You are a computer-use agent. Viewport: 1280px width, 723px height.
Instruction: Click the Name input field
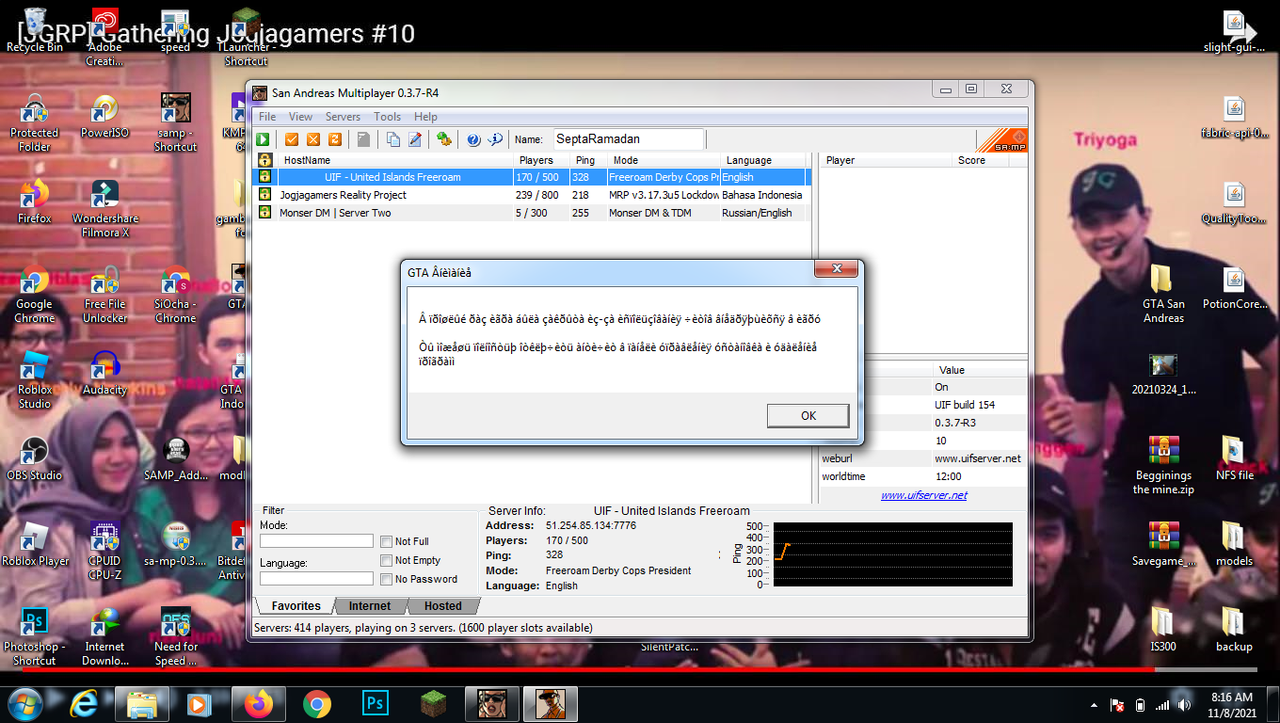628,139
